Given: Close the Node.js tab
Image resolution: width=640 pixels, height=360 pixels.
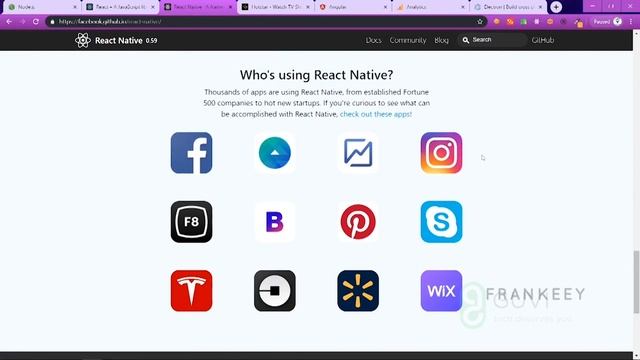Looking at the screenshot, I should (x=75, y=7).
